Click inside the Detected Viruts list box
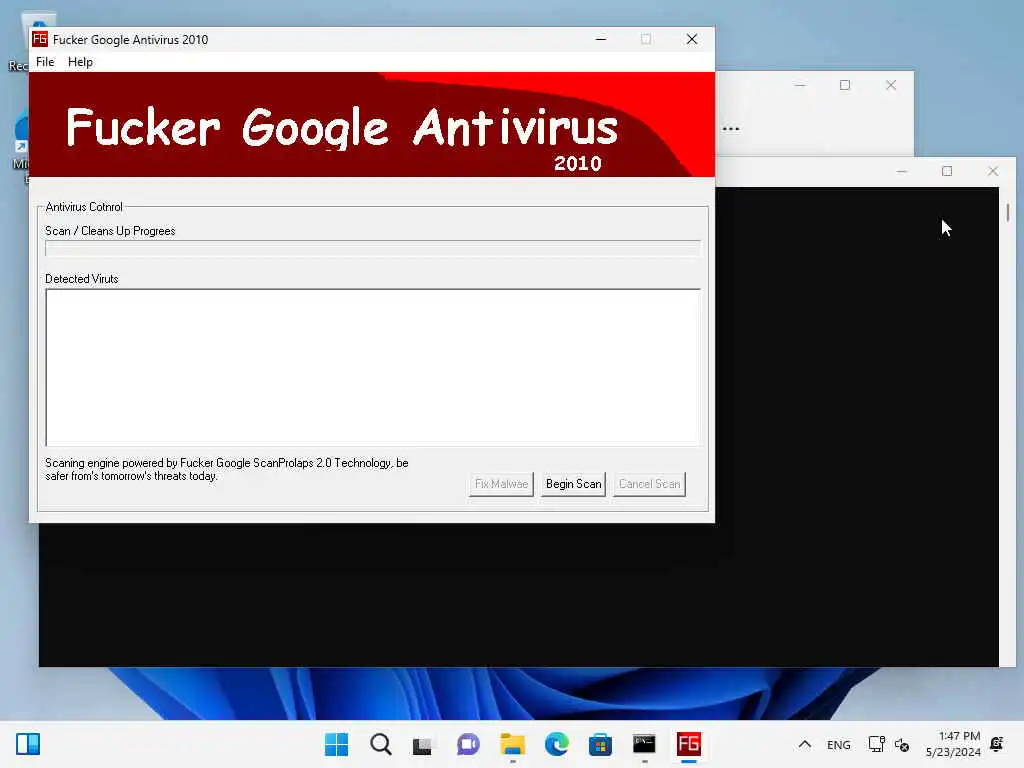 pyautogui.click(x=373, y=367)
